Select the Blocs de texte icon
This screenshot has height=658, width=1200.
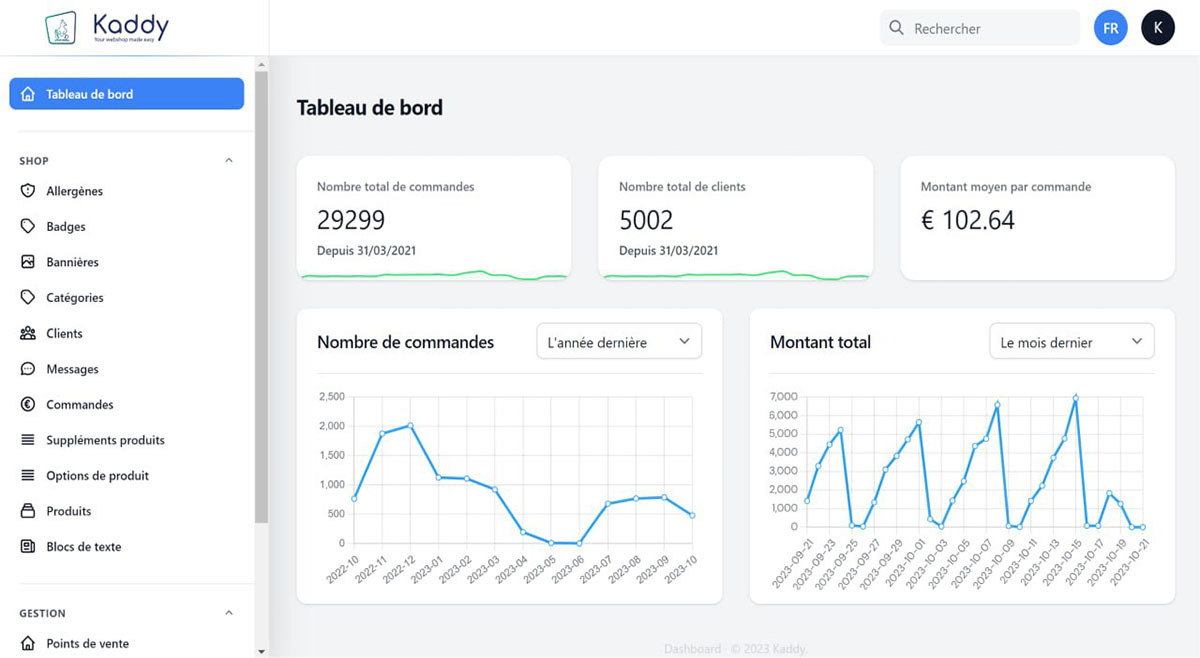(x=28, y=546)
